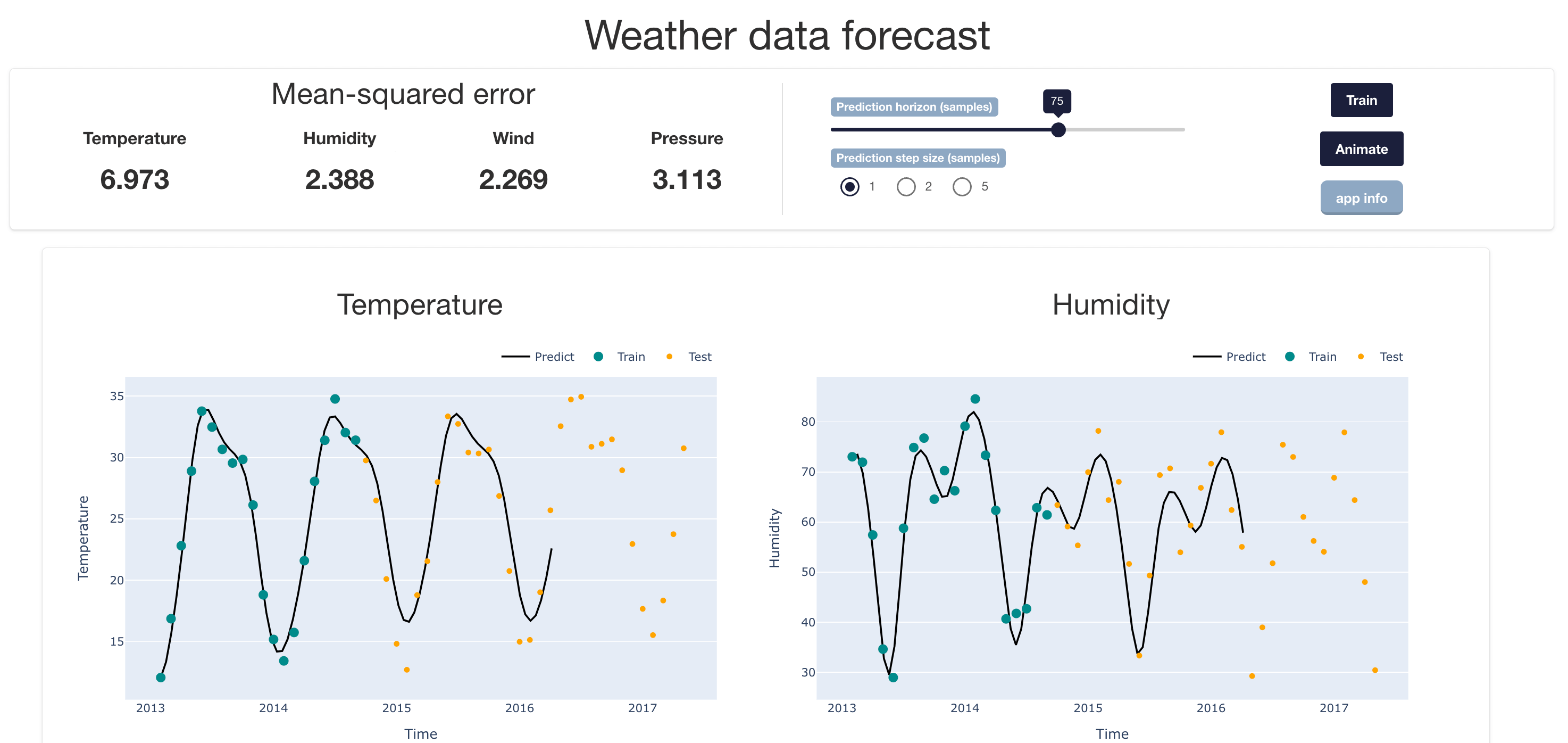The image size is (1568, 743).
Task: Click the Train button
Action: (1361, 101)
